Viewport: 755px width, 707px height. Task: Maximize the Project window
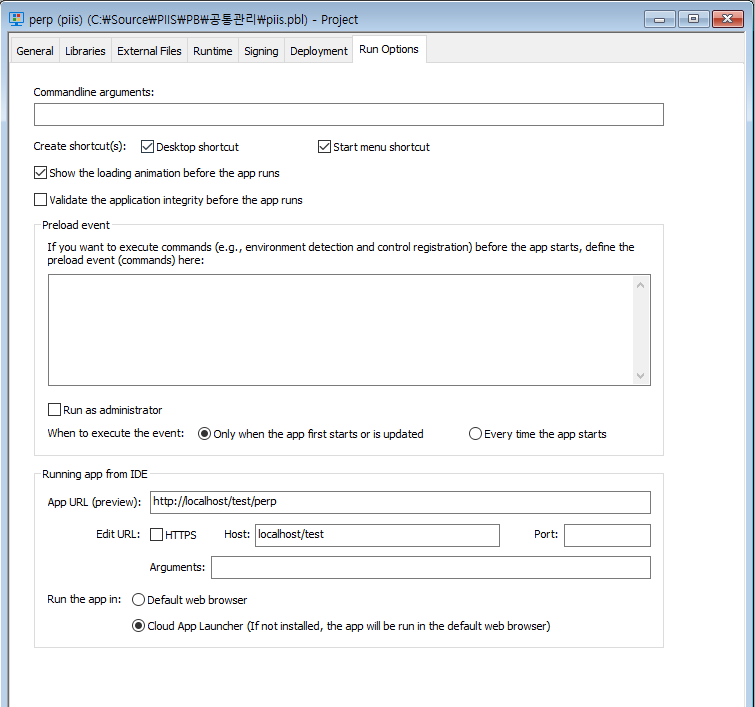[693, 19]
